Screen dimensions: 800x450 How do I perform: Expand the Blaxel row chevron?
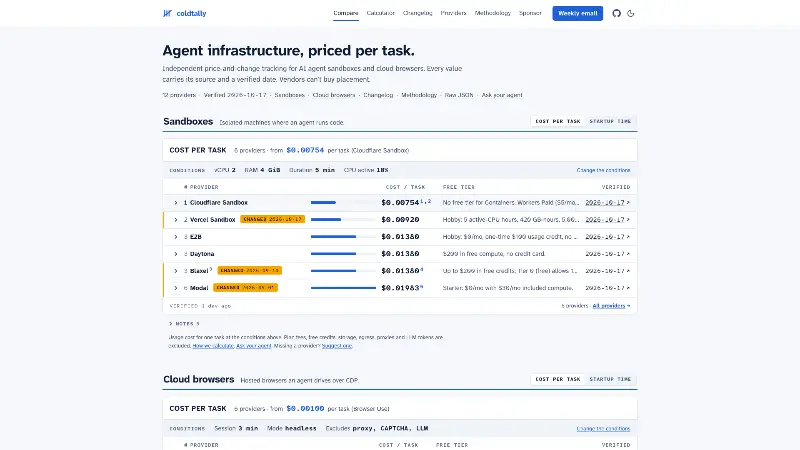point(176,271)
